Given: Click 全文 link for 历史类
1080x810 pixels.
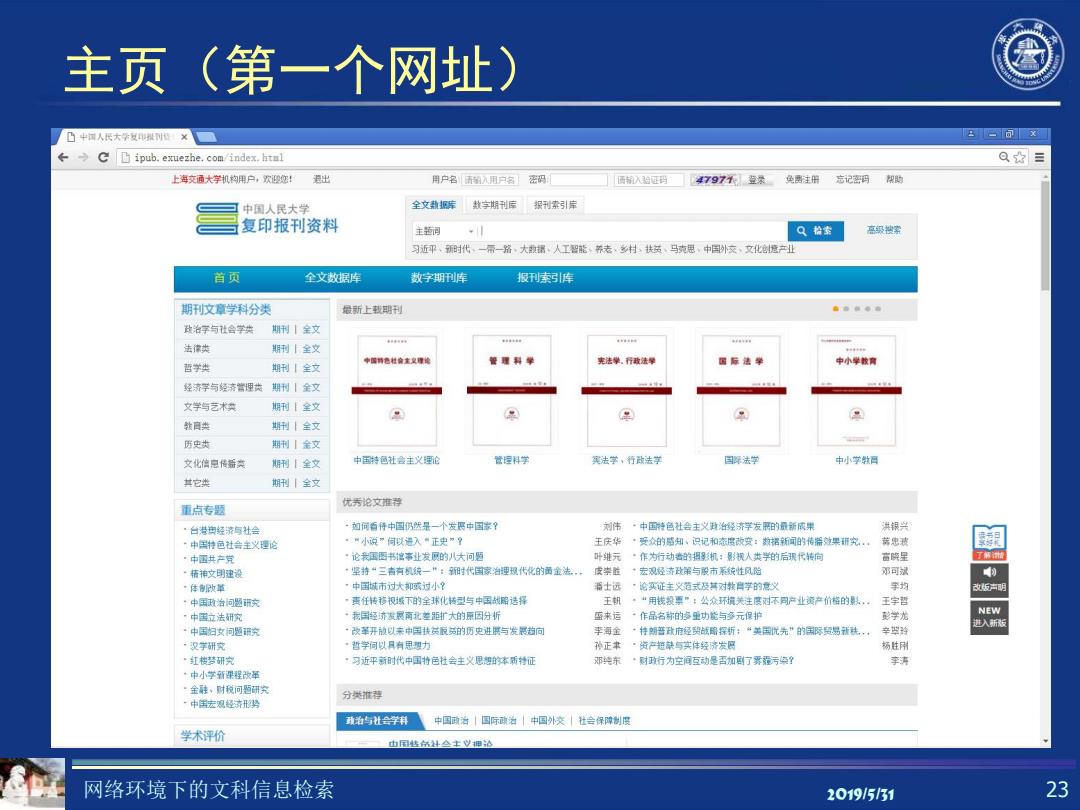Looking at the screenshot, I should pos(311,444).
